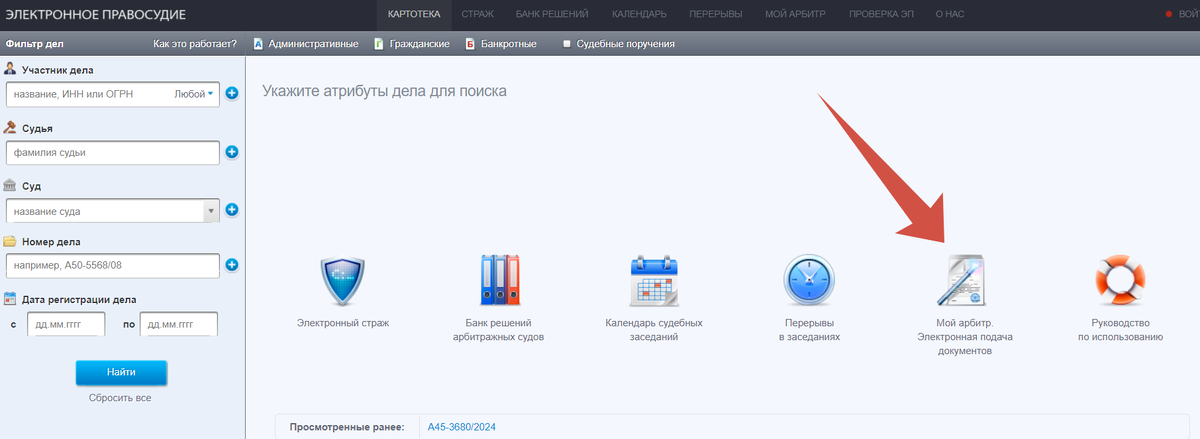Click the Дата регистрации calendar icon
1200x439 pixels.
pyautogui.click(x=11, y=299)
